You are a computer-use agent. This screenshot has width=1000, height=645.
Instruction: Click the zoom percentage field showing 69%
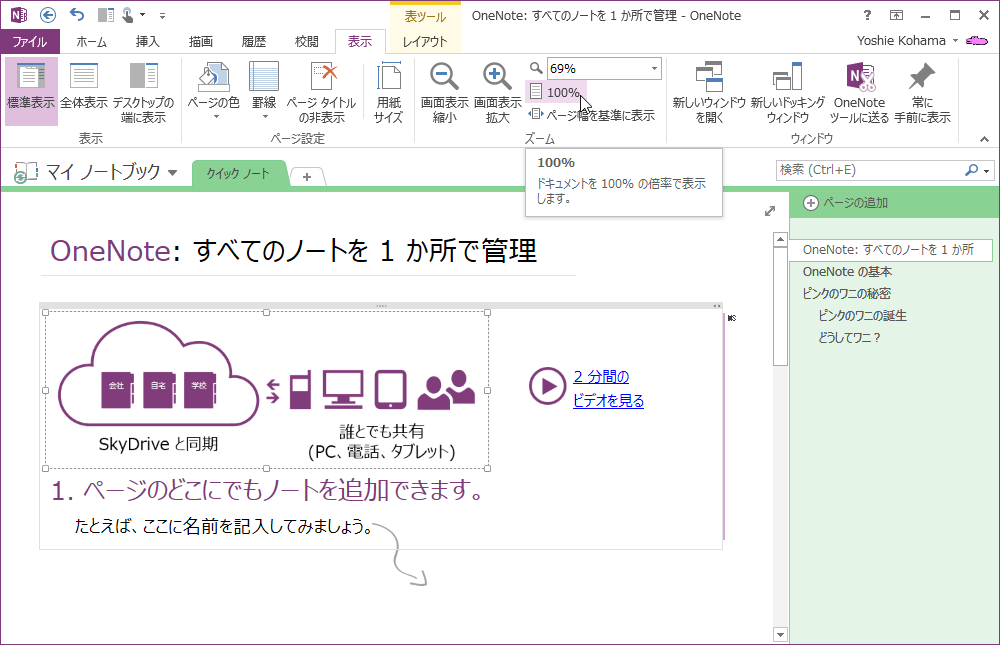(596, 68)
